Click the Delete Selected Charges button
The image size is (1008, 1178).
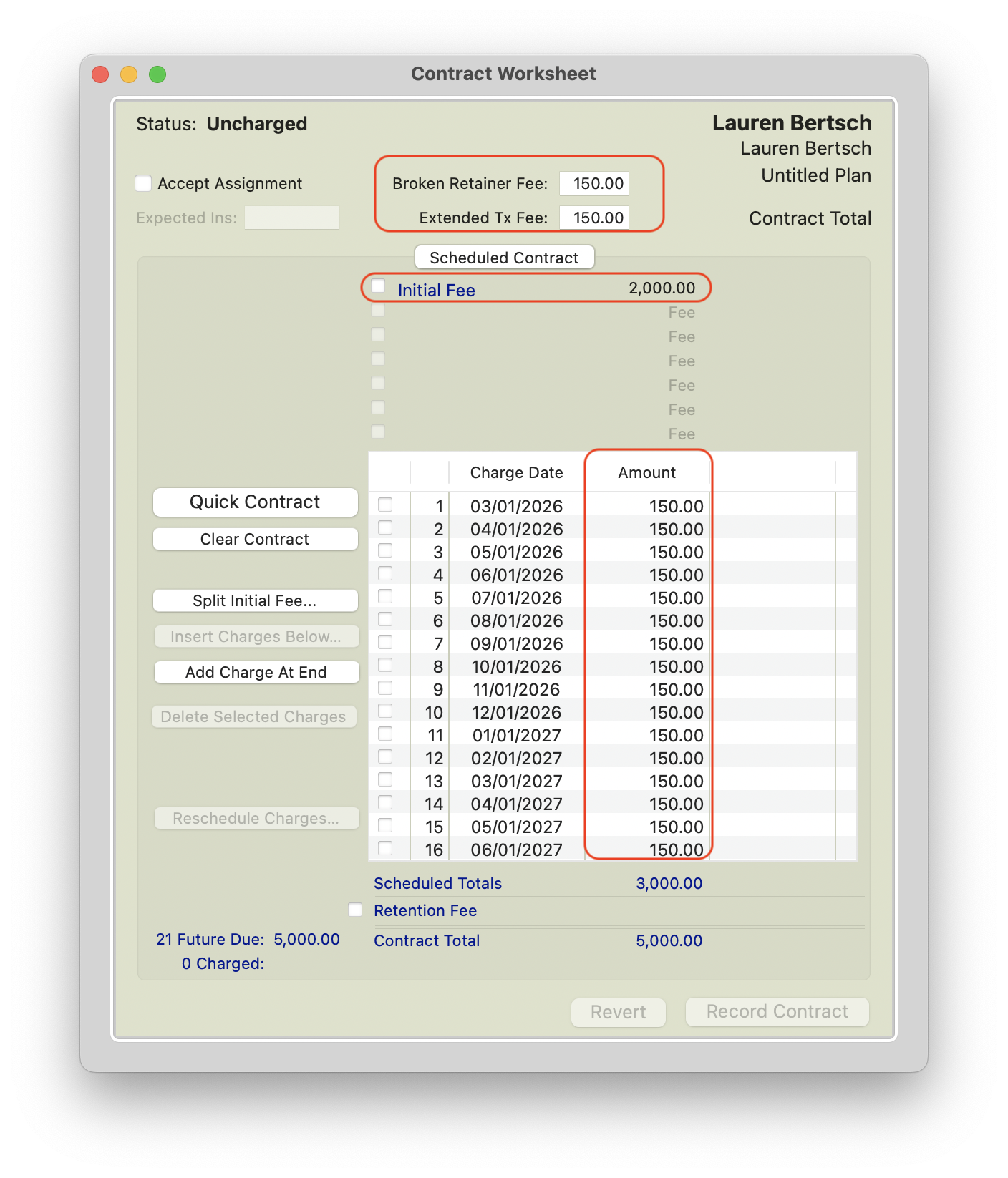pos(254,716)
